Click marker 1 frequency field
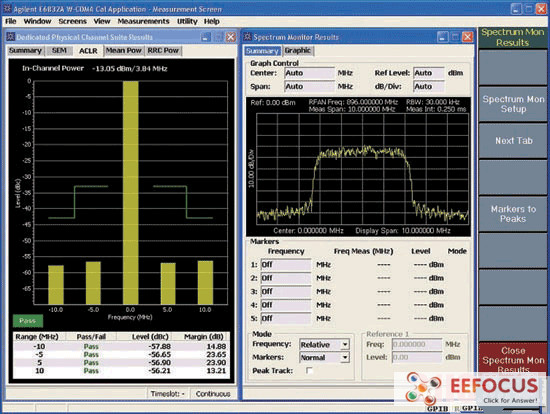The width and height of the screenshot is (550, 414). tap(286, 265)
